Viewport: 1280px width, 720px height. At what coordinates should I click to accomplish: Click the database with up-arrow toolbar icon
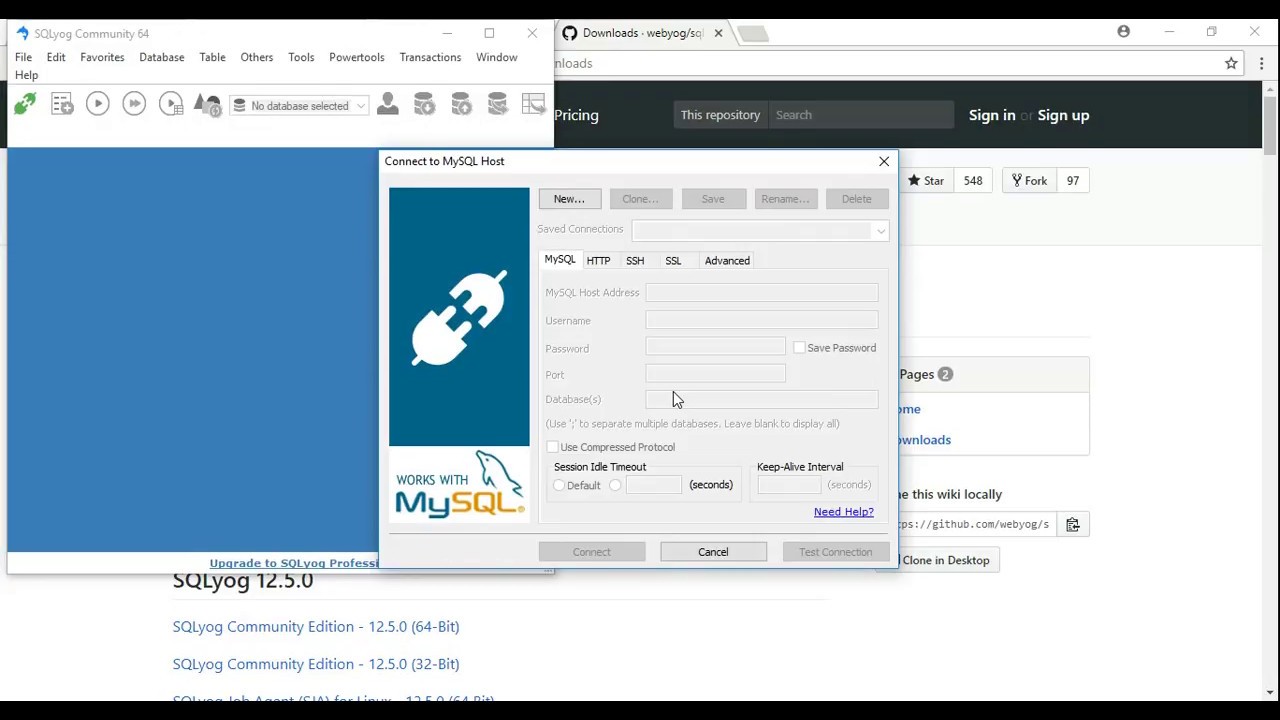tap(461, 104)
